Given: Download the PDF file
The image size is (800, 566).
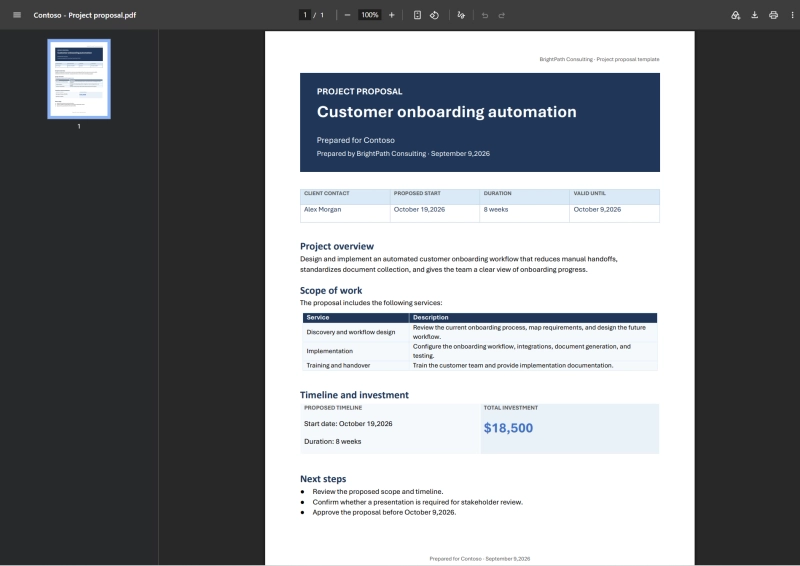Looking at the screenshot, I should tap(755, 15).
